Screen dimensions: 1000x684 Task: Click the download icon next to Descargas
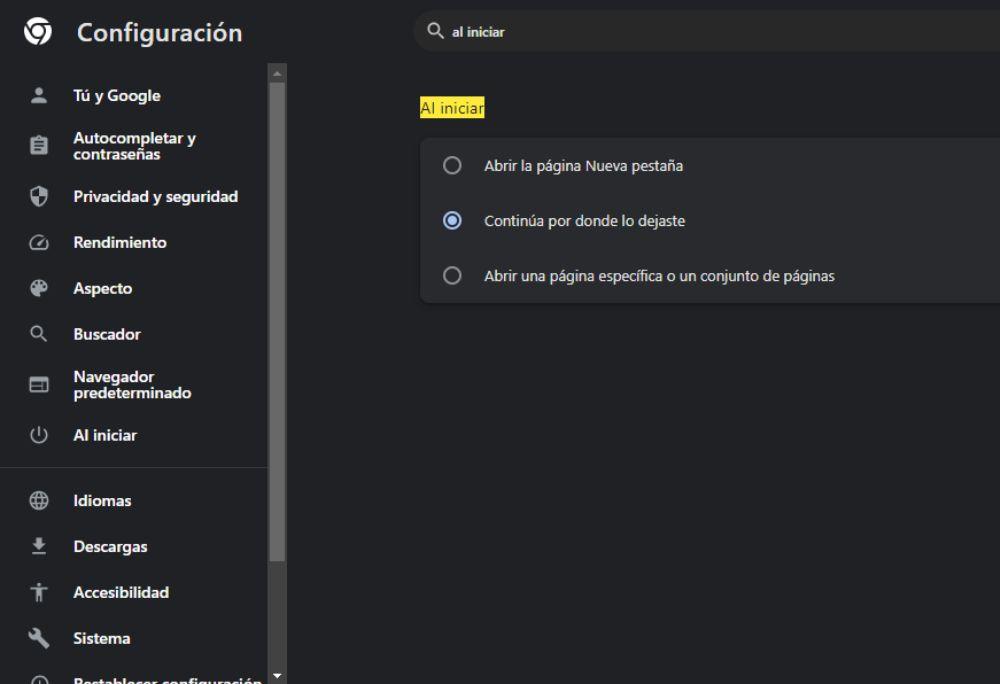[39, 546]
